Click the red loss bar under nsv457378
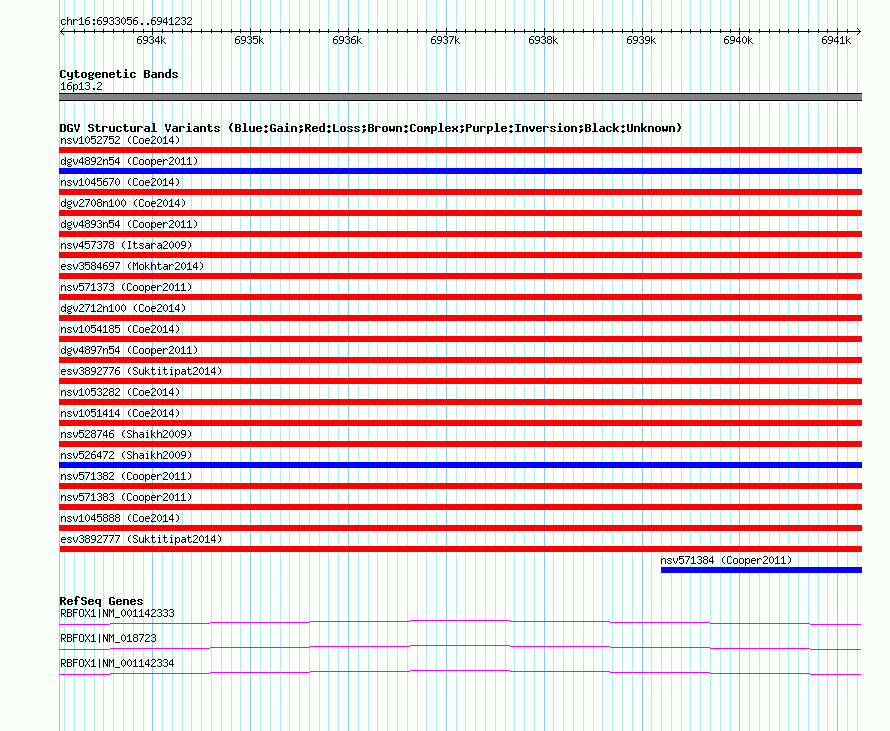 pyautogui.click(x=460, y=255)
